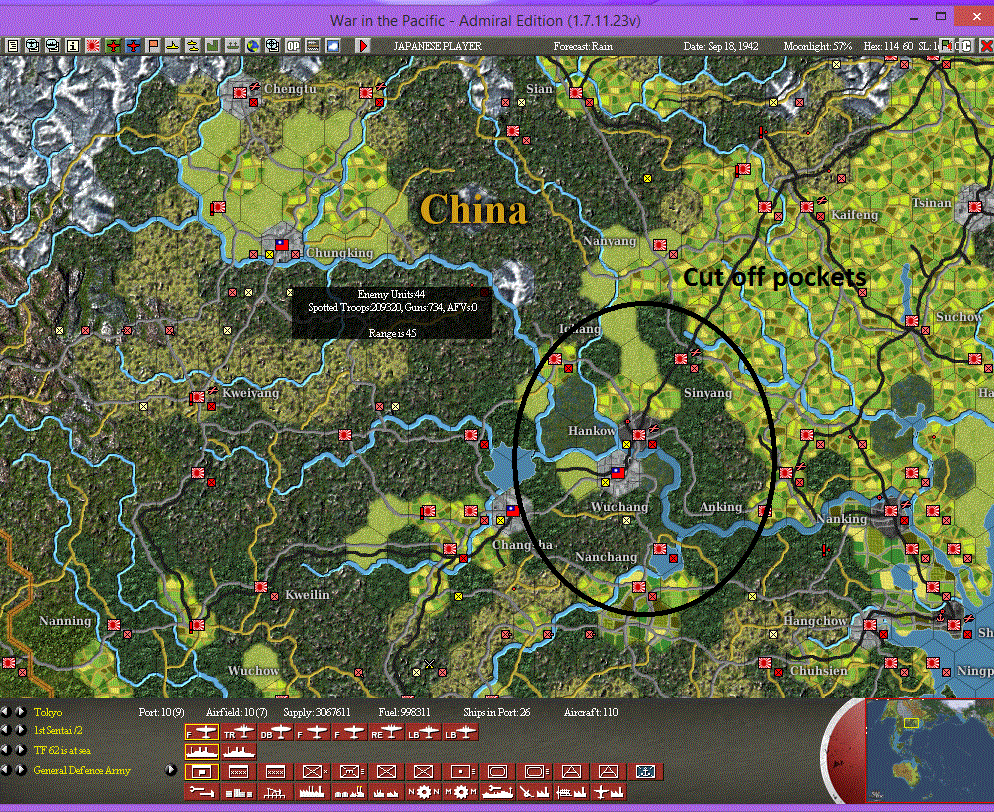
Task: Click the globe toolbar icon
Action: 252,46
